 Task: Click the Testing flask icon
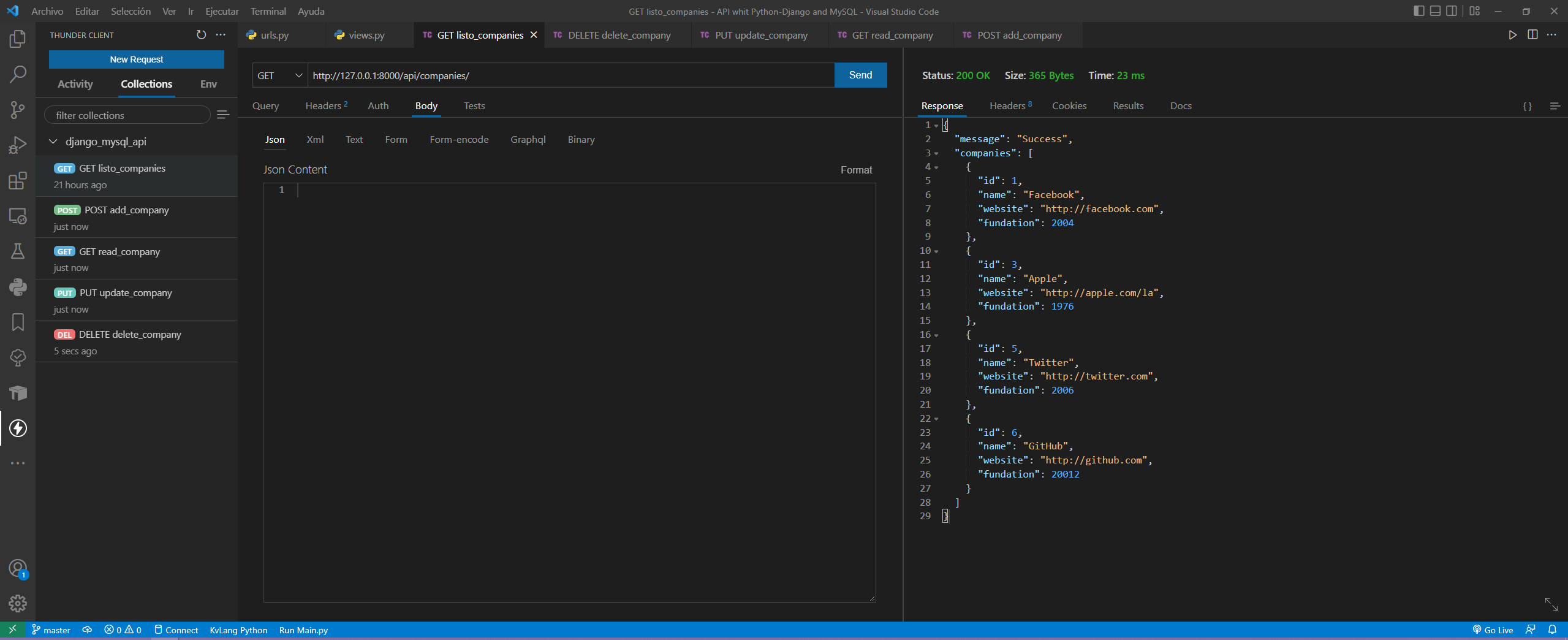tap(18, 251)
